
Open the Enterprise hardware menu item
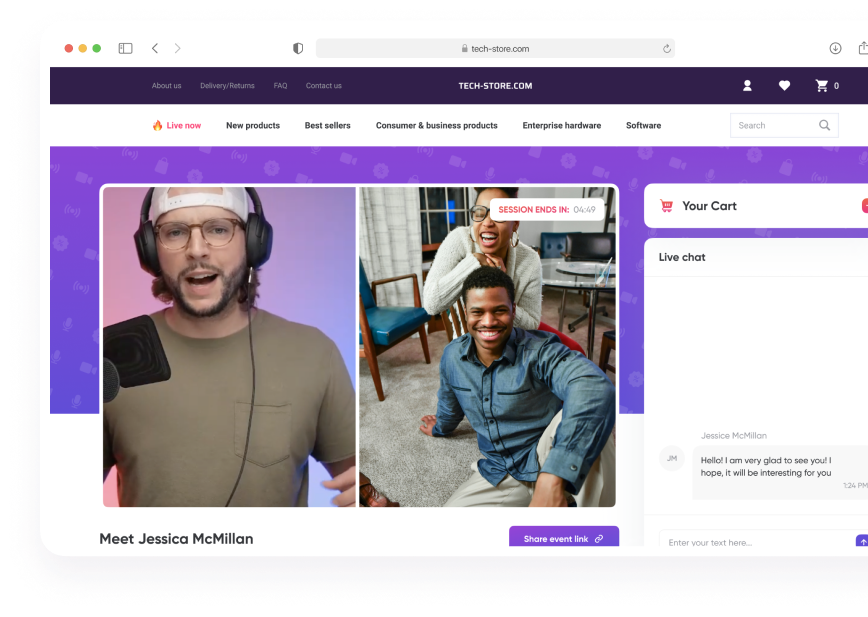point(562,126)
